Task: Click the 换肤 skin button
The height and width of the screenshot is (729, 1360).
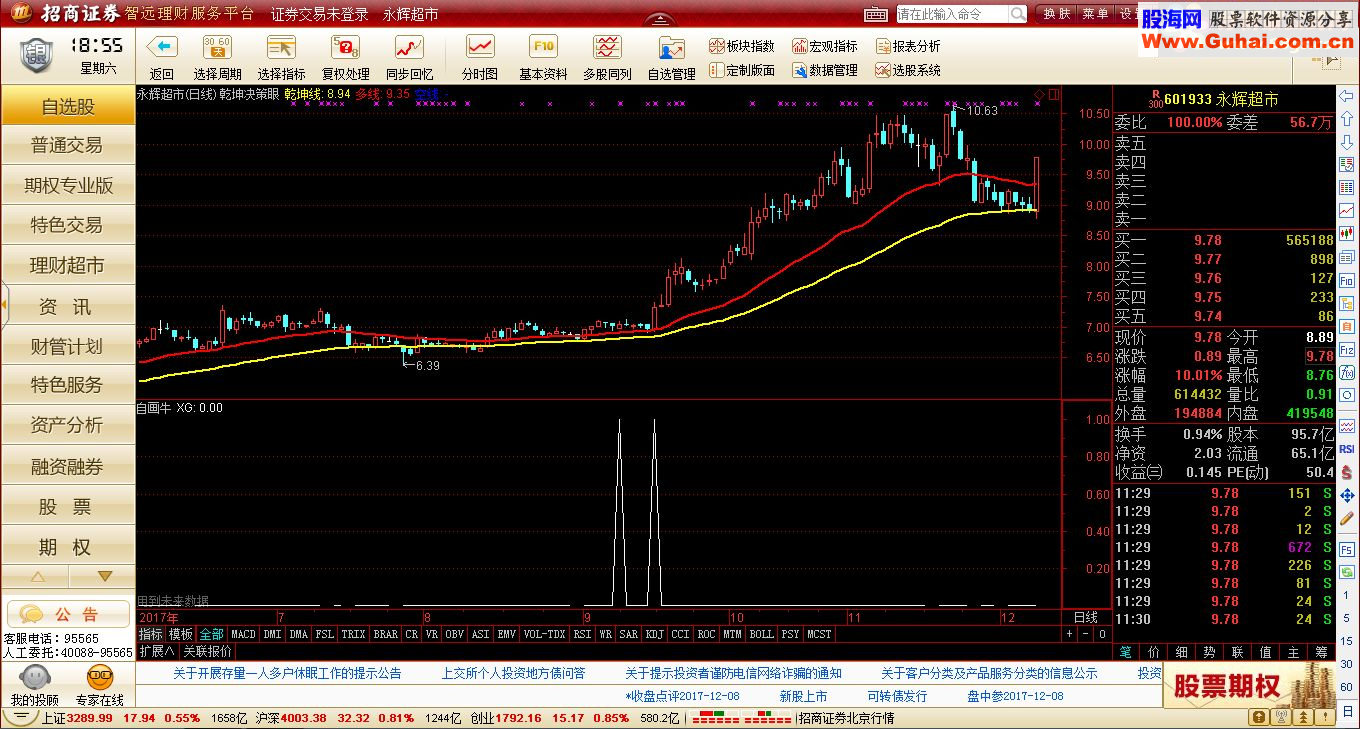Action: tap(1056, 14)
